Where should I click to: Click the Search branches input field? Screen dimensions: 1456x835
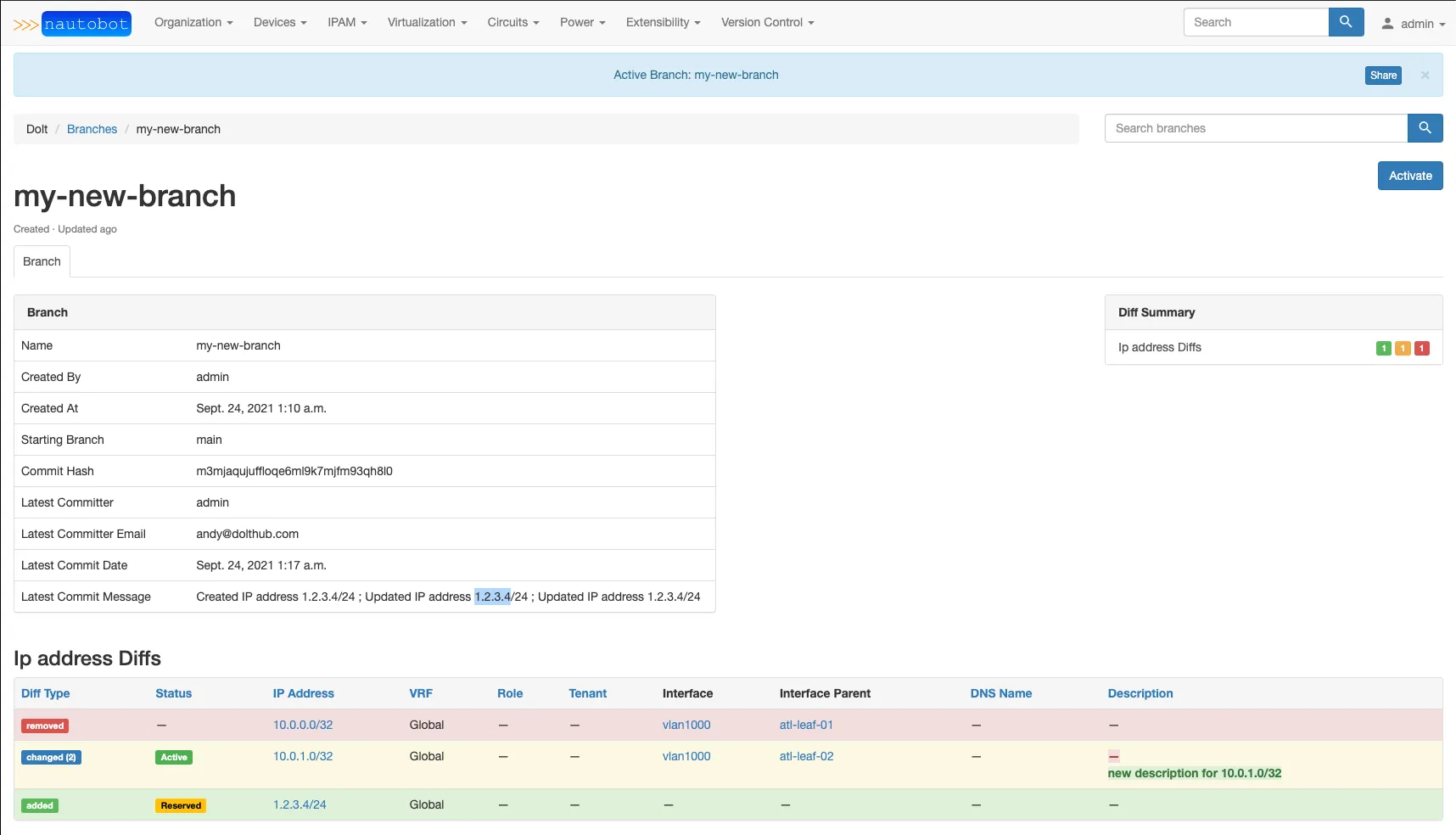pos(1256,128)
